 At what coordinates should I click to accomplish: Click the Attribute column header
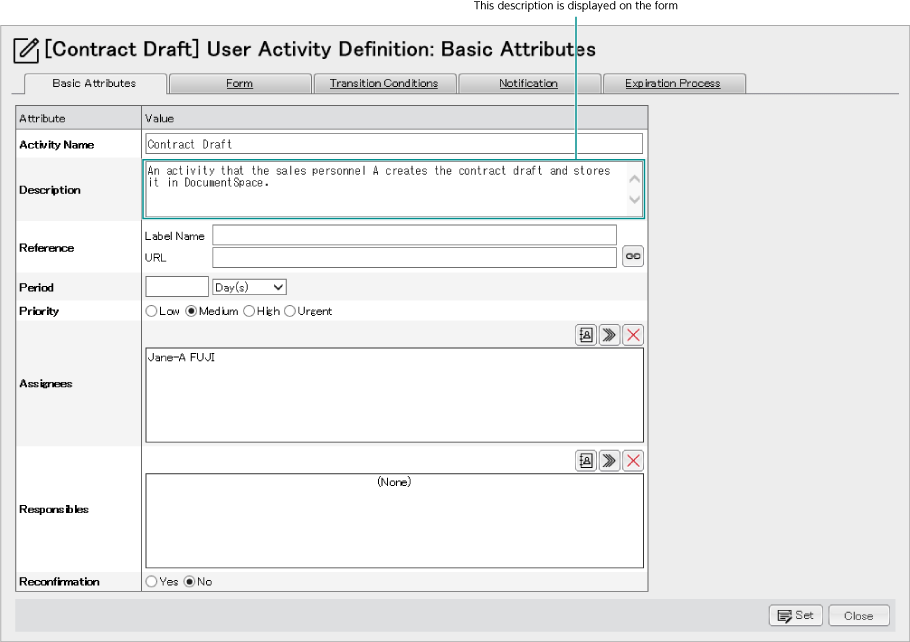coord(78,118)
